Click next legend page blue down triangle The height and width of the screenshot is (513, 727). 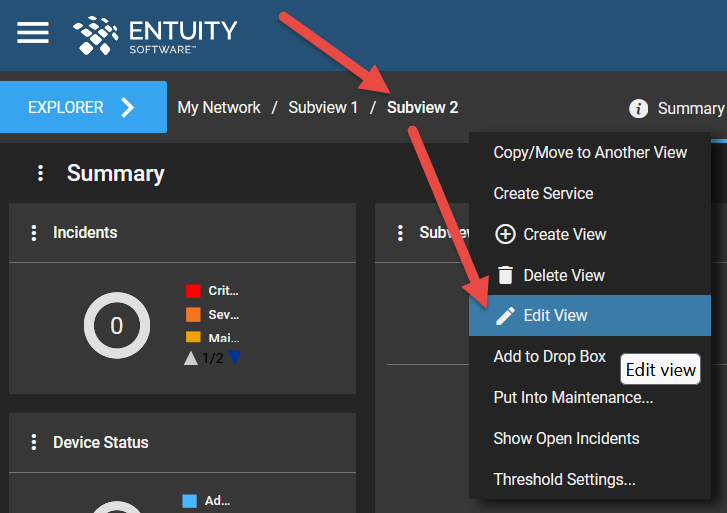coord(235,357)
